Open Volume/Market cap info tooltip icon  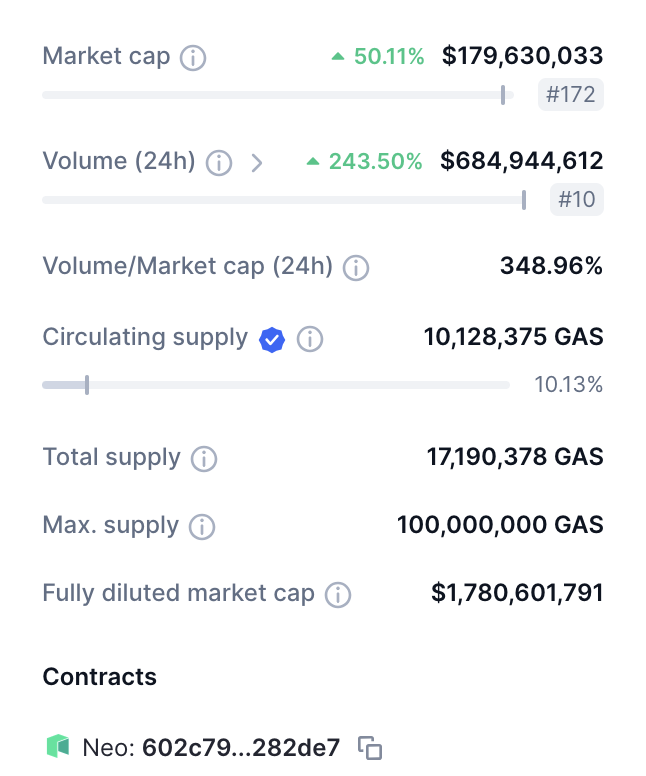pyautogui.click(x=356, y=268)
